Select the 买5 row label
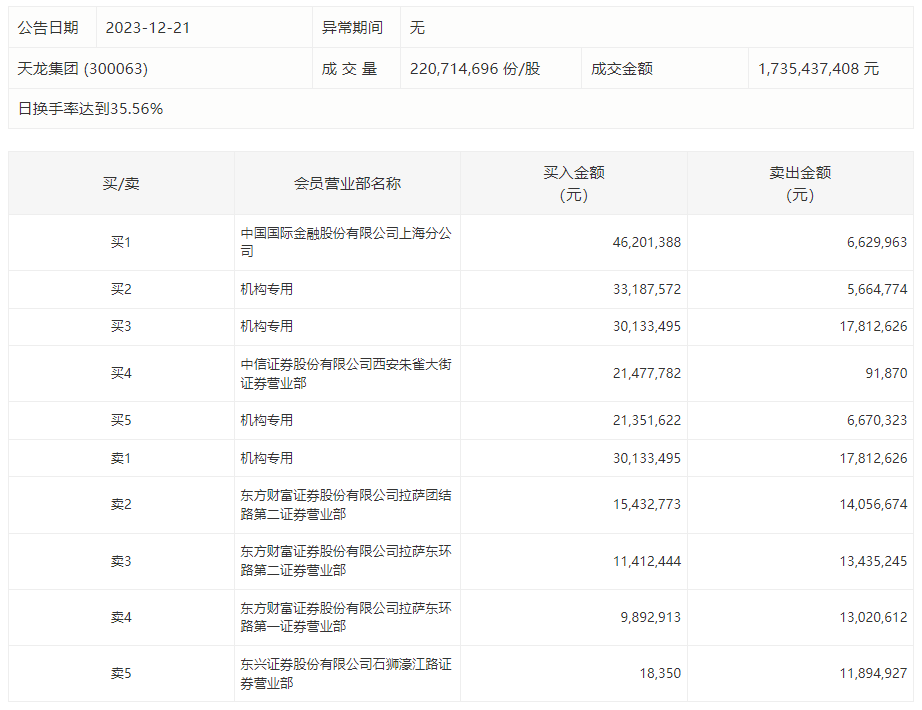The width and height of the screenshot is (922, 710). coord(121,421)
